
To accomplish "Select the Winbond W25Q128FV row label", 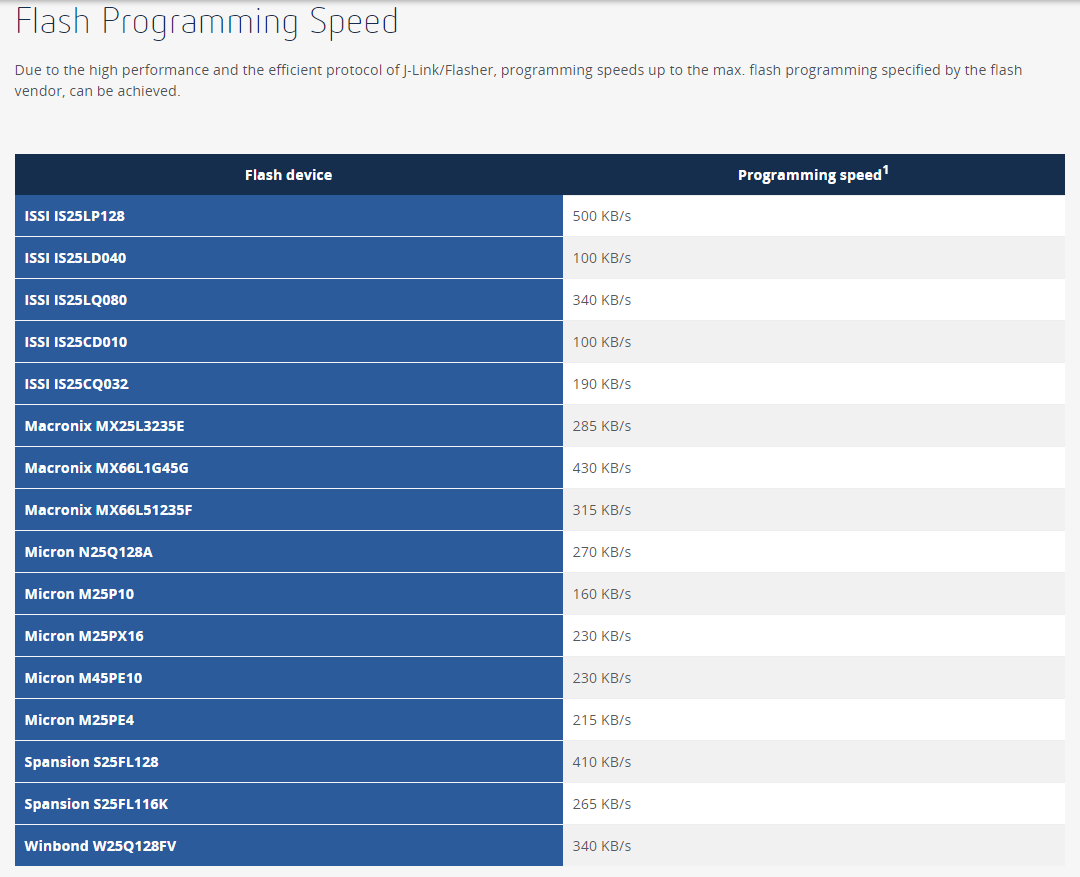I will click(x=101, y=846).
